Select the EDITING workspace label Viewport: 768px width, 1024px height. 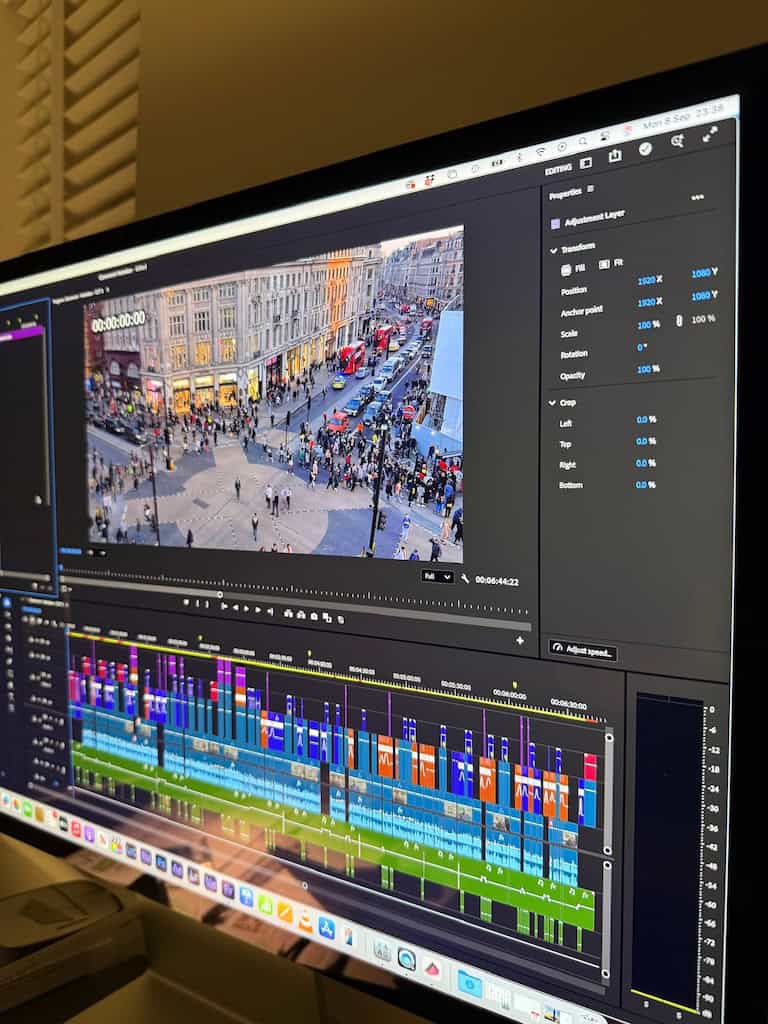[558, 168]
